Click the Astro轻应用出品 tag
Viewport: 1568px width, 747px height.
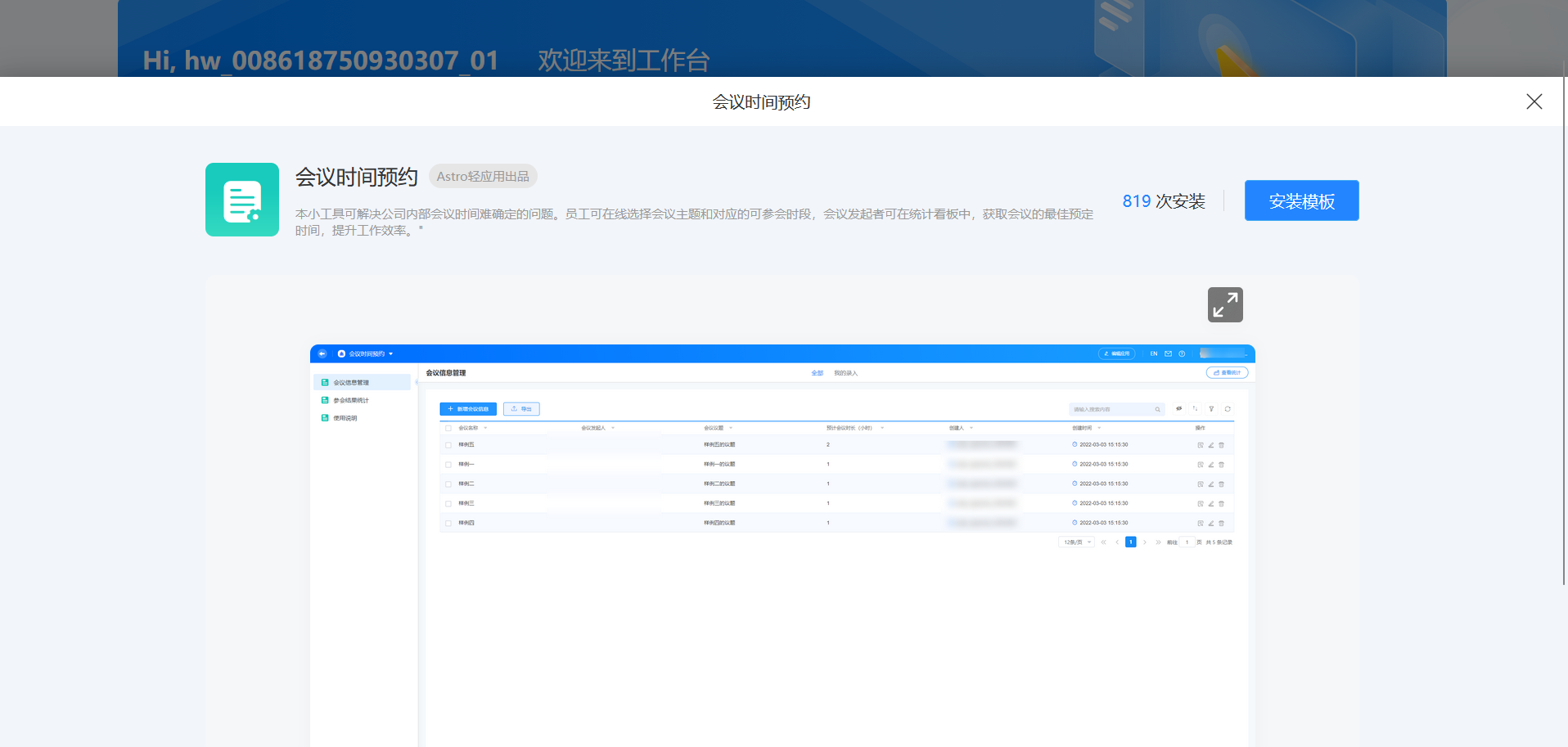pyautogui.click(x=483, y=177)
